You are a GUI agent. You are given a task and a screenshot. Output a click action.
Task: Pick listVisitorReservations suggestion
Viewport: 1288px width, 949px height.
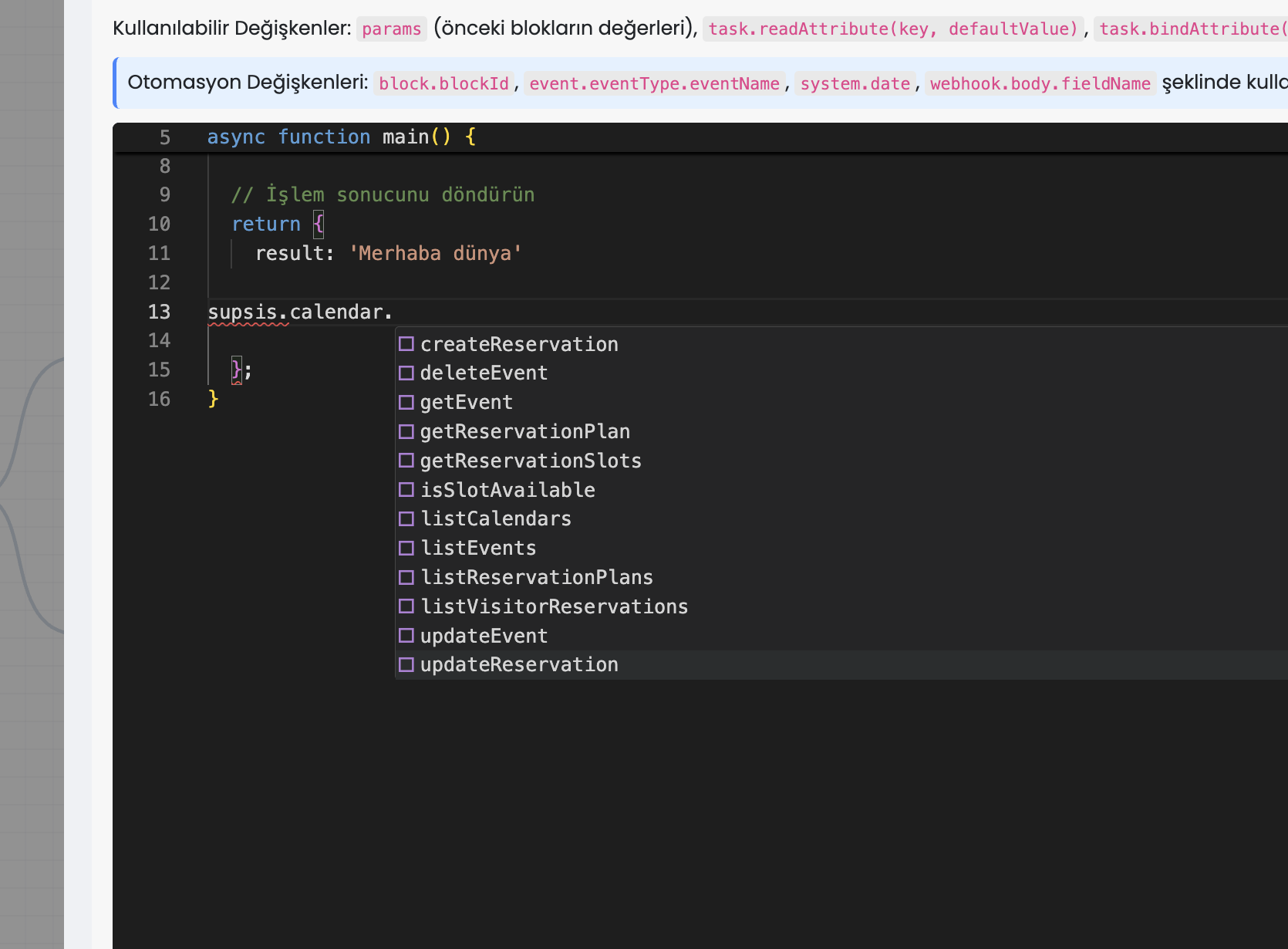click(841, 606)
